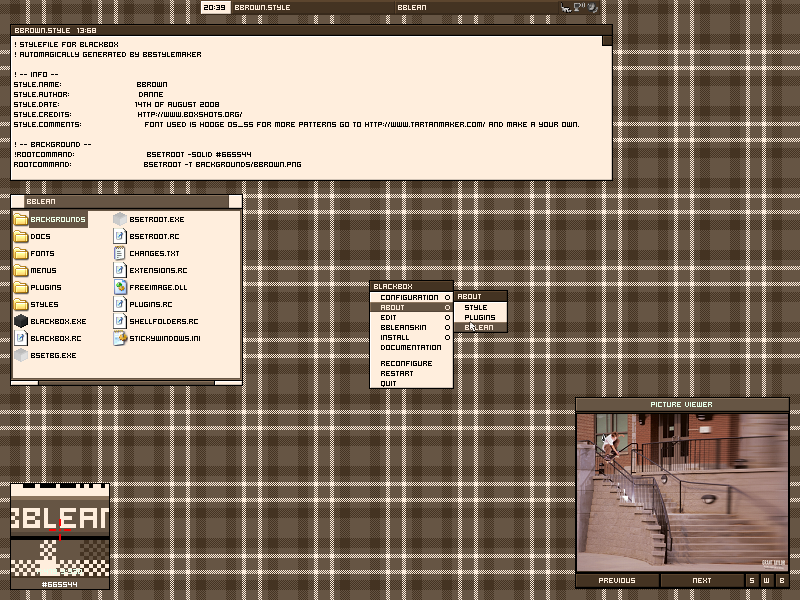Select the changes.txt notepad icon
Screen dimensions: 800x600
(x=120, y=254)
